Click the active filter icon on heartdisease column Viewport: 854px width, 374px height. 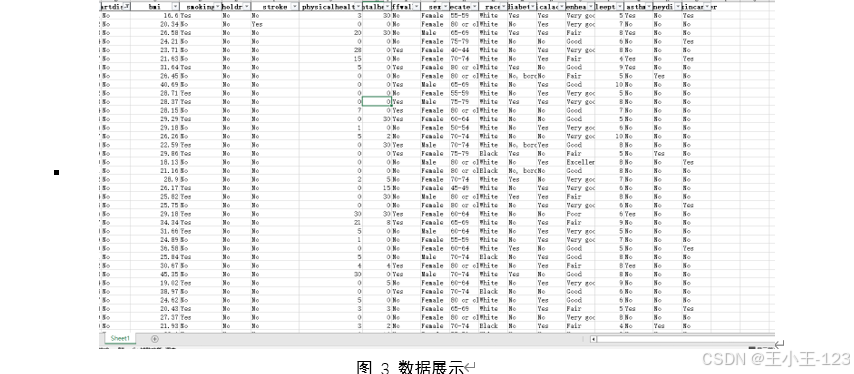[x=126, y=7]
